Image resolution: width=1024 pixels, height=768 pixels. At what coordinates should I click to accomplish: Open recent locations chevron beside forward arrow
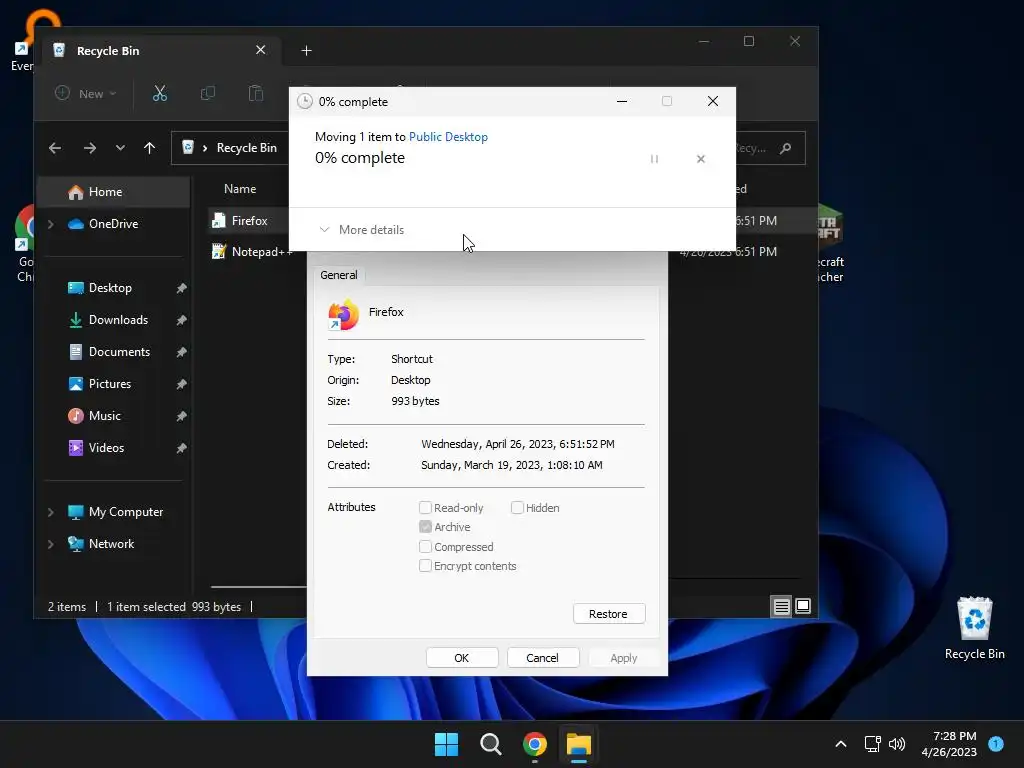(x=120, y=148)
